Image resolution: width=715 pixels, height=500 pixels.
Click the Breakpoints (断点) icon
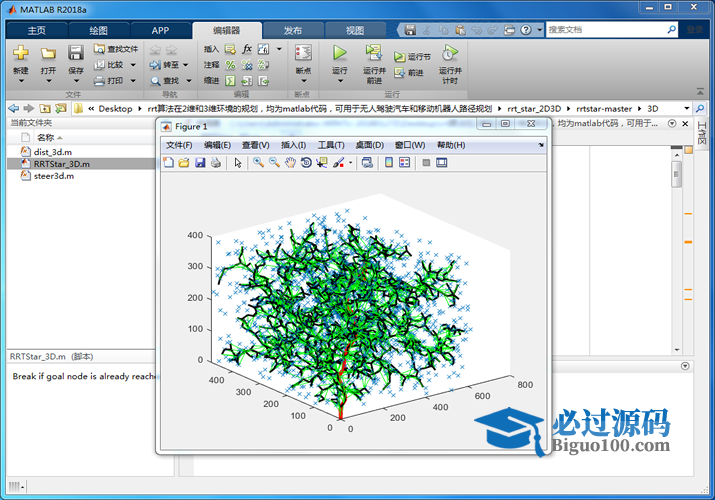click(303, 53)
